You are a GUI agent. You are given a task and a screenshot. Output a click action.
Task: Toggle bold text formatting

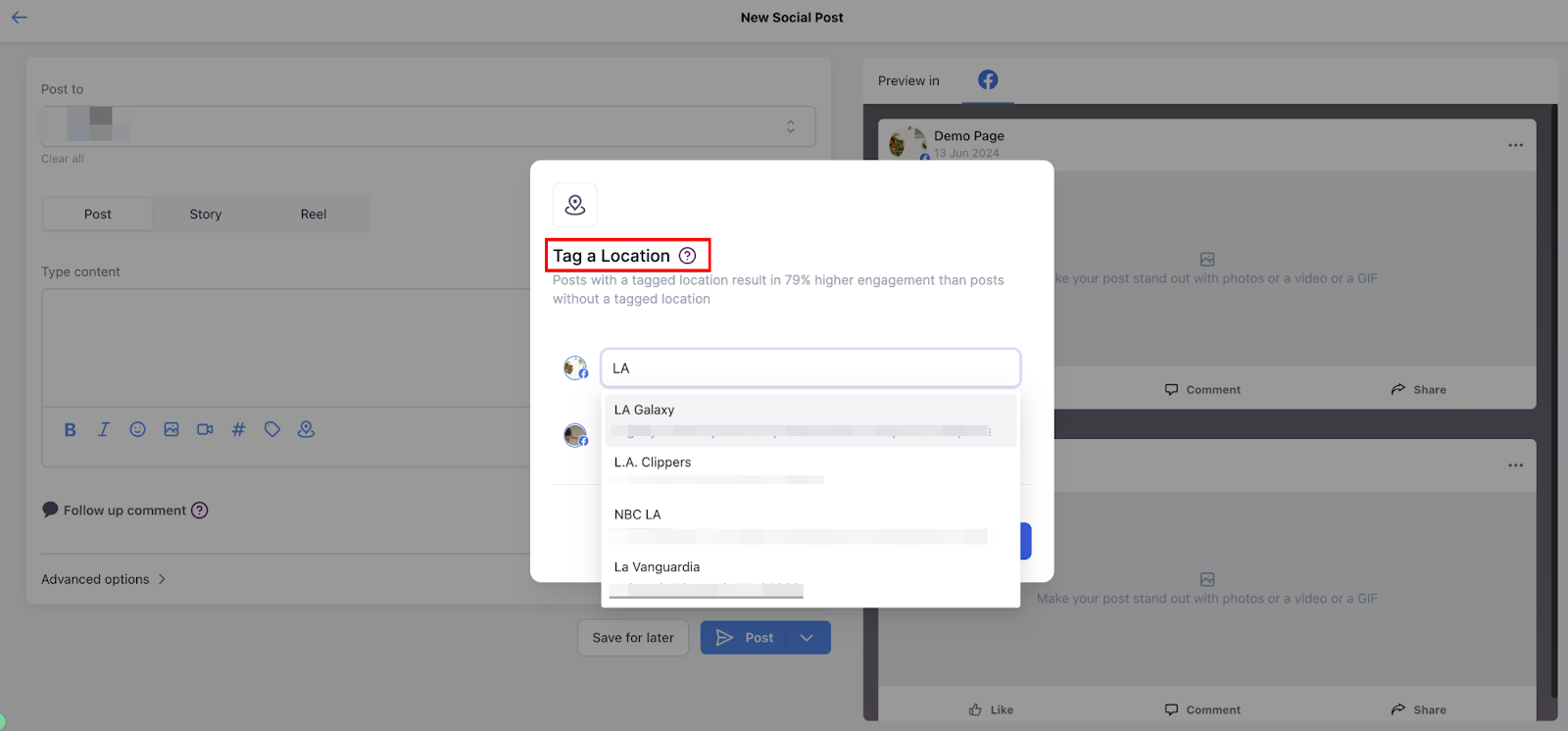70,430
